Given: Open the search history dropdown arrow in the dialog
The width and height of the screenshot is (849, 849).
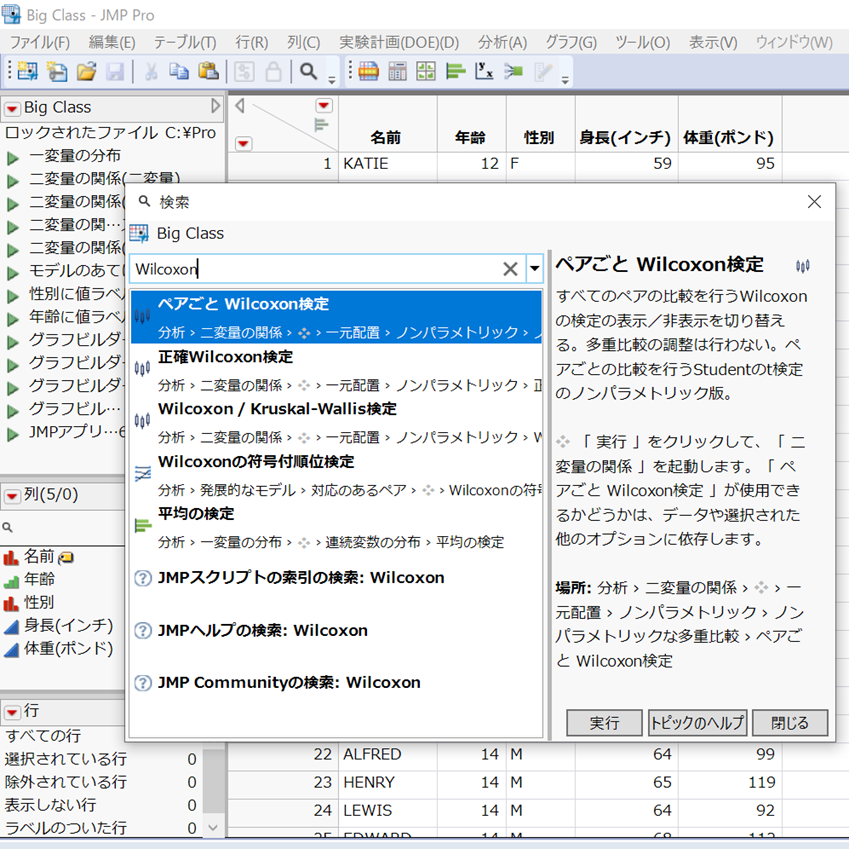Looking at the screenshot, I should coord(534,269).
